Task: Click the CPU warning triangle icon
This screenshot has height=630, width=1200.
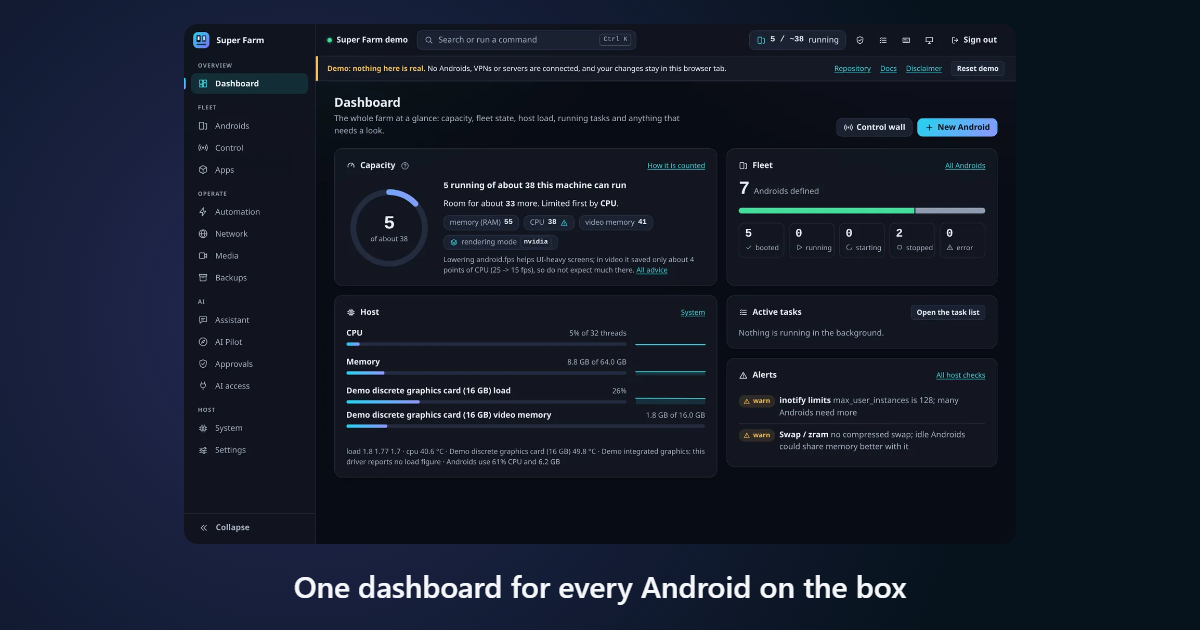Action: [564, 223]
